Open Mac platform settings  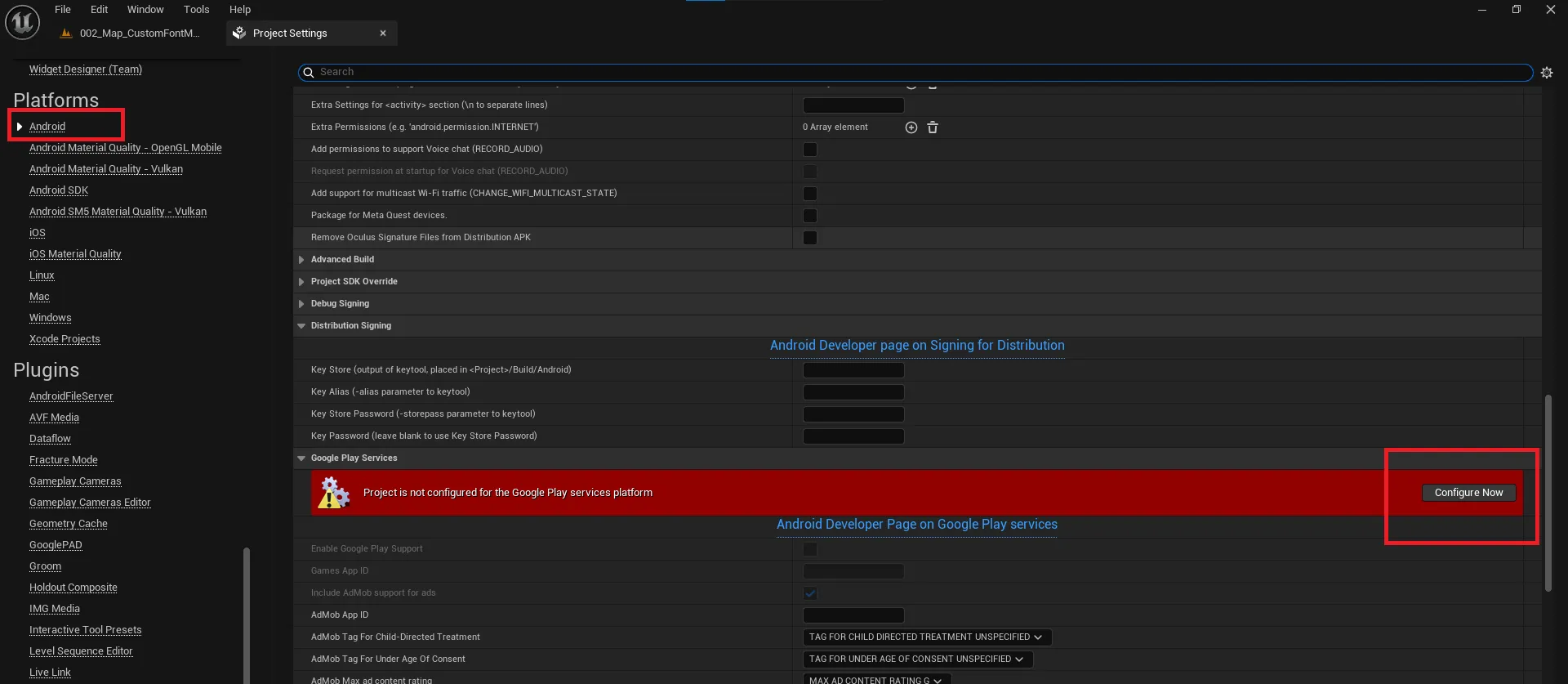click(x=39, y=297)
